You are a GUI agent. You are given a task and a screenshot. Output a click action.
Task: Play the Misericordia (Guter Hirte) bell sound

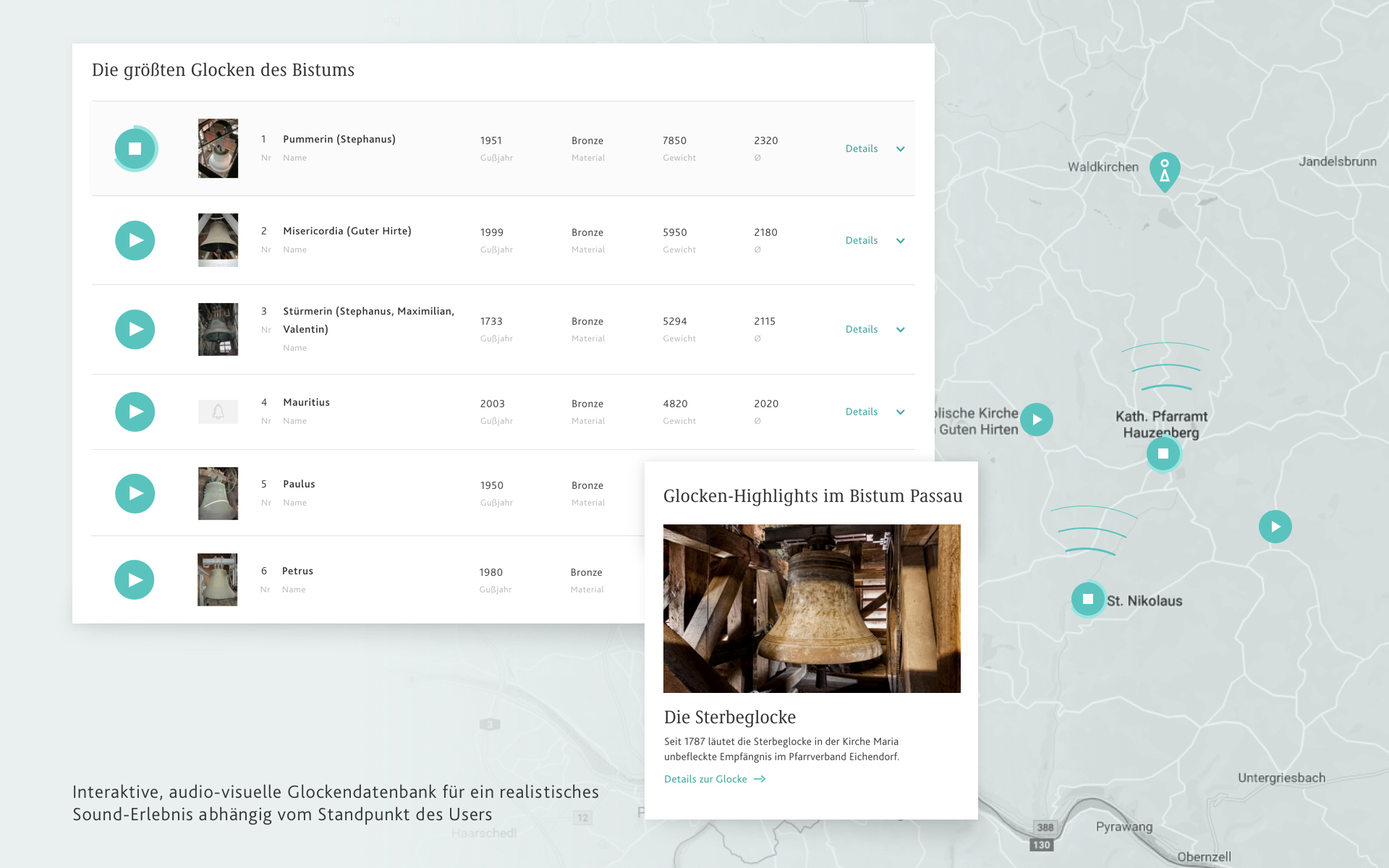click(135, 240)
